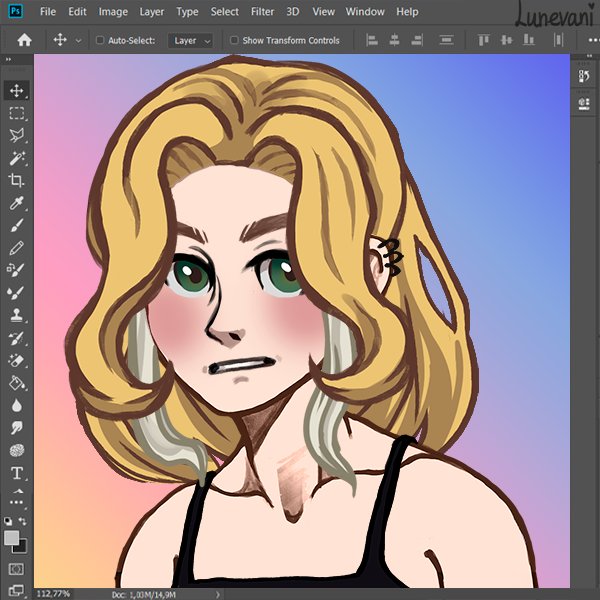
Task: Expand the tool preset dropdown arrow
Action: 78,41
